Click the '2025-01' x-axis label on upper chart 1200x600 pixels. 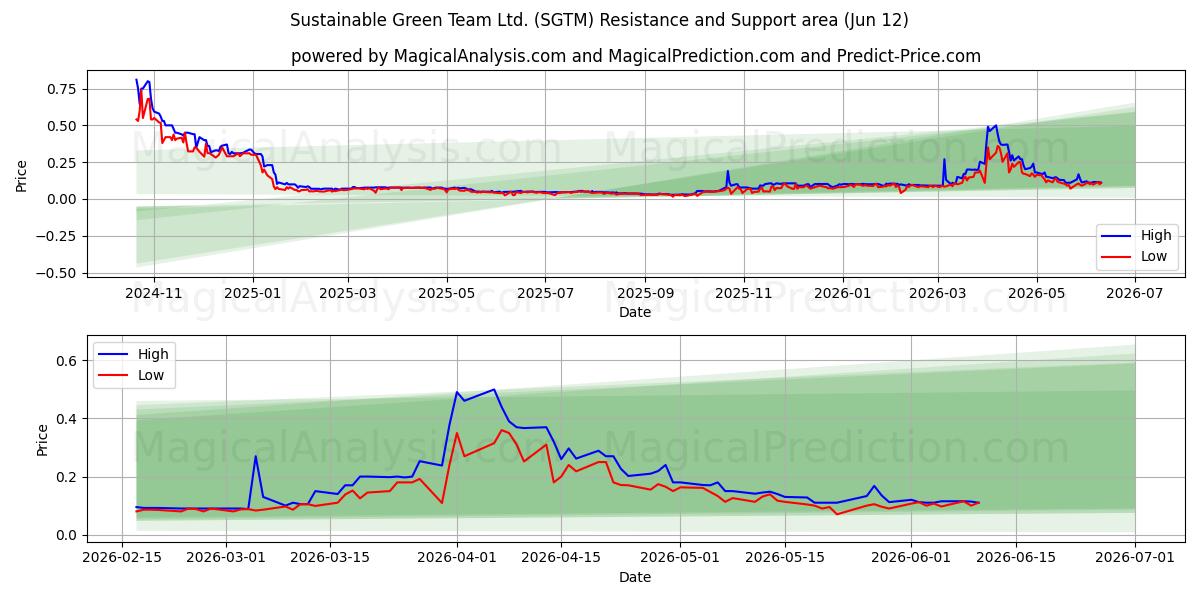252,293
